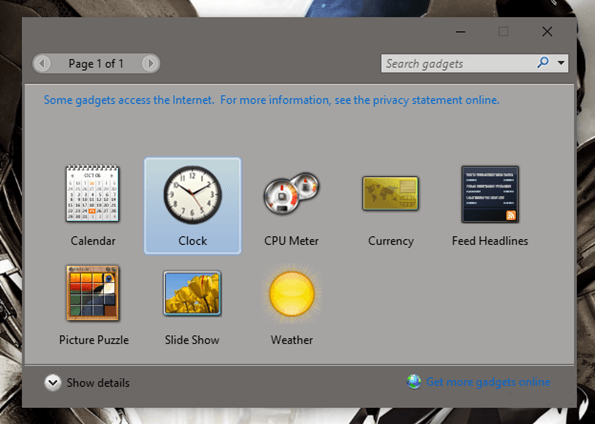Click the globe icon beside Get more gadgets

(x=414, y=381)
